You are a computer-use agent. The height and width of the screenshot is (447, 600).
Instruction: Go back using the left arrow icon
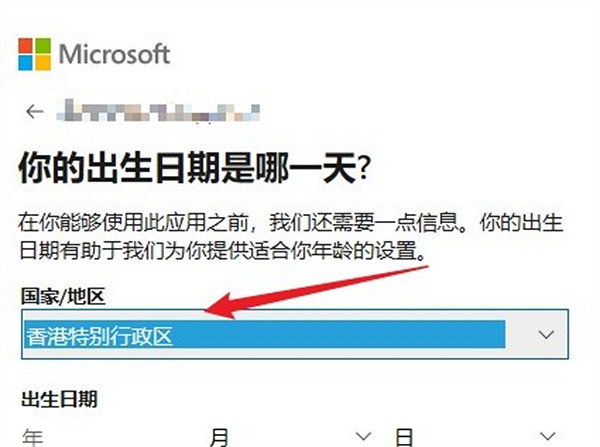tap(35, 112)
